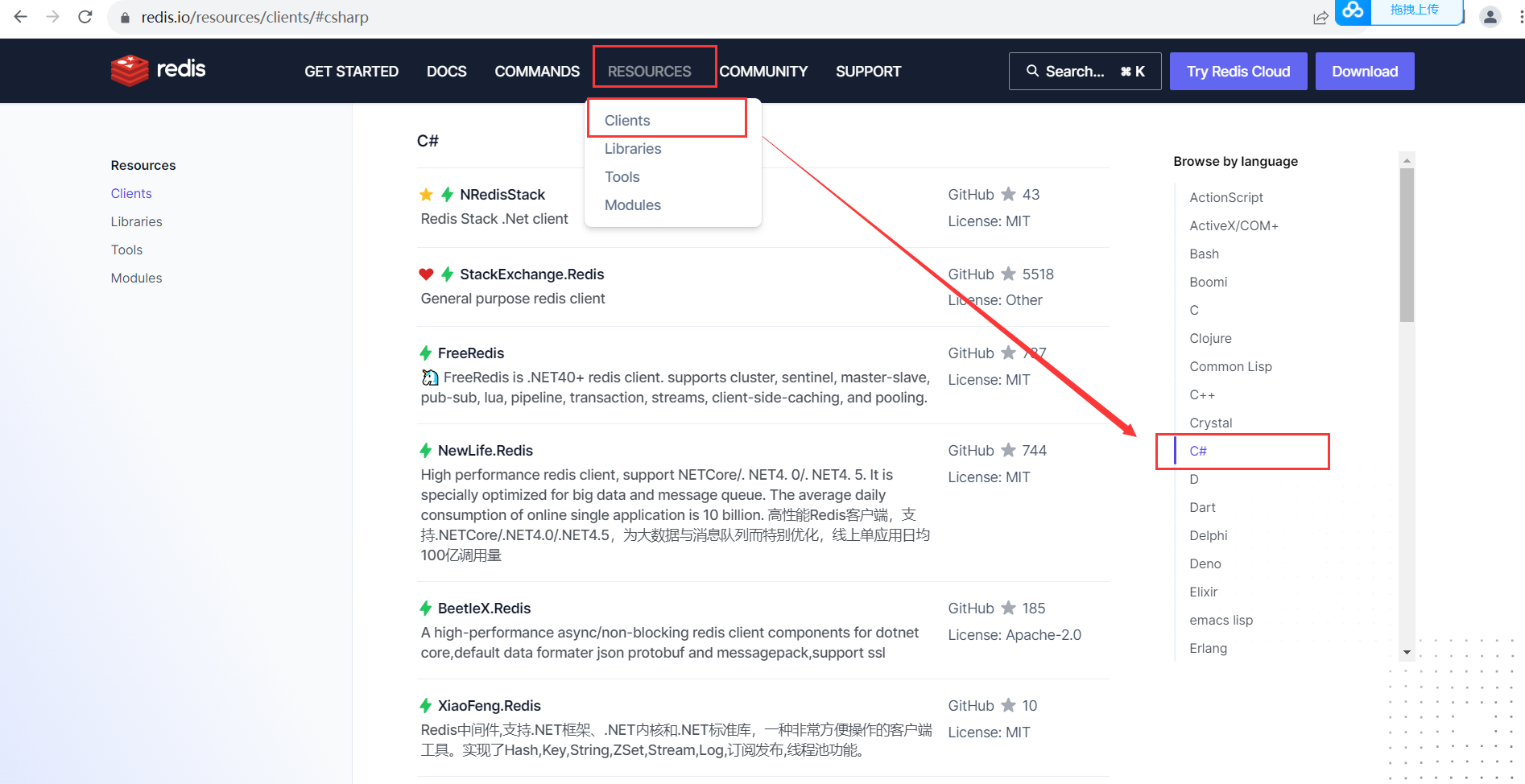Select C# in Browse by language
This screenshot has height=784, width=1525.
tap(1198, 451)
